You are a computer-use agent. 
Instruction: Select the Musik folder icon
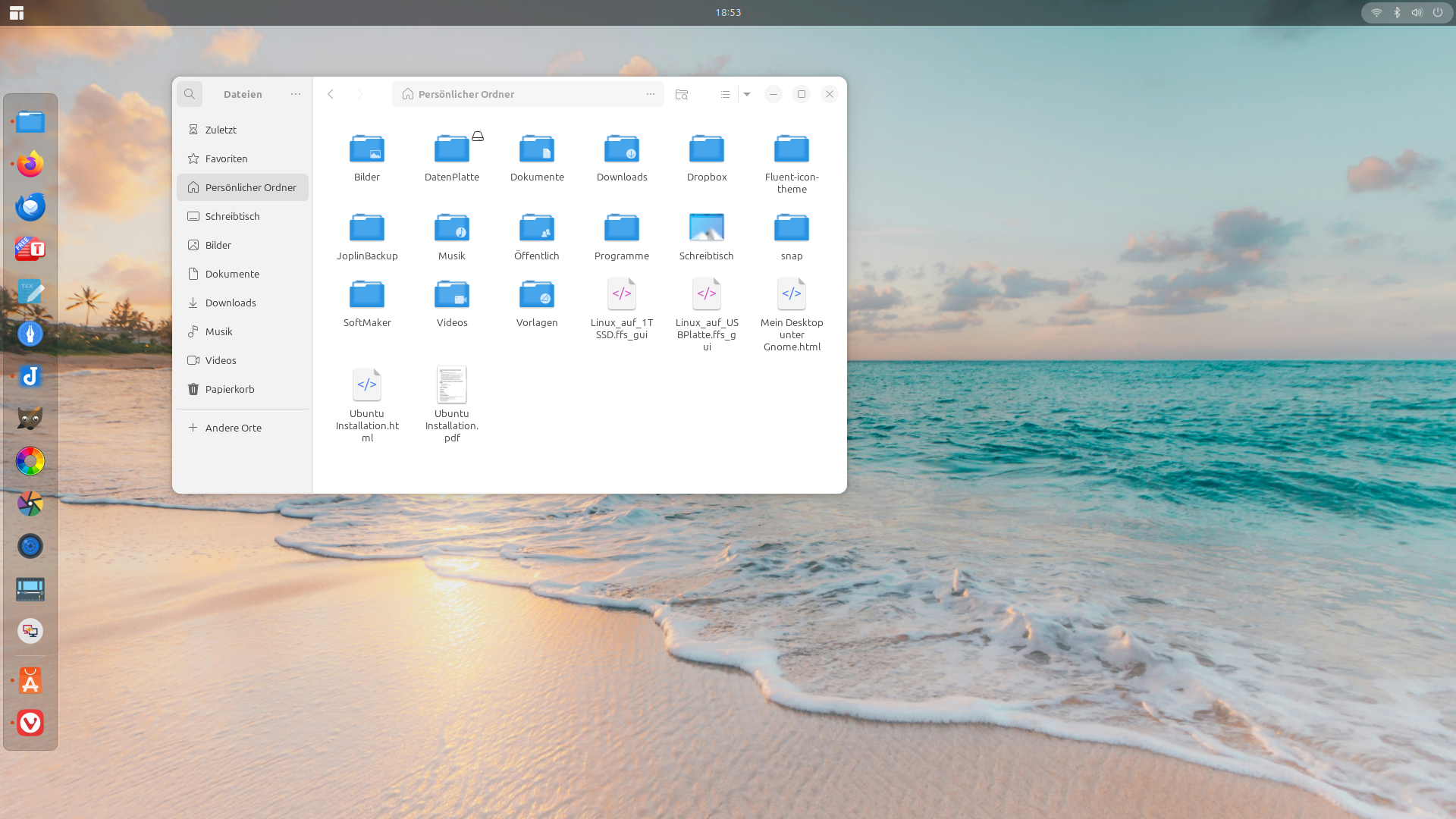[452, 227]
